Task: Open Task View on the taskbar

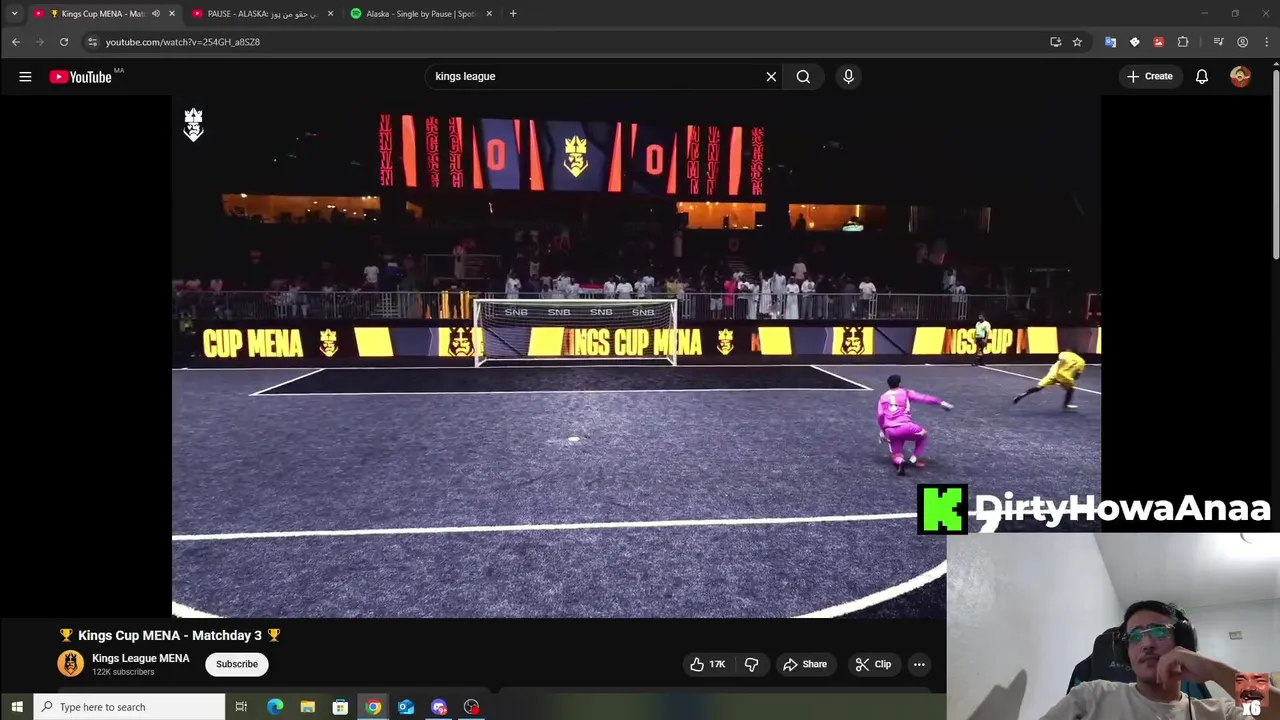Action: click(241, 707)
